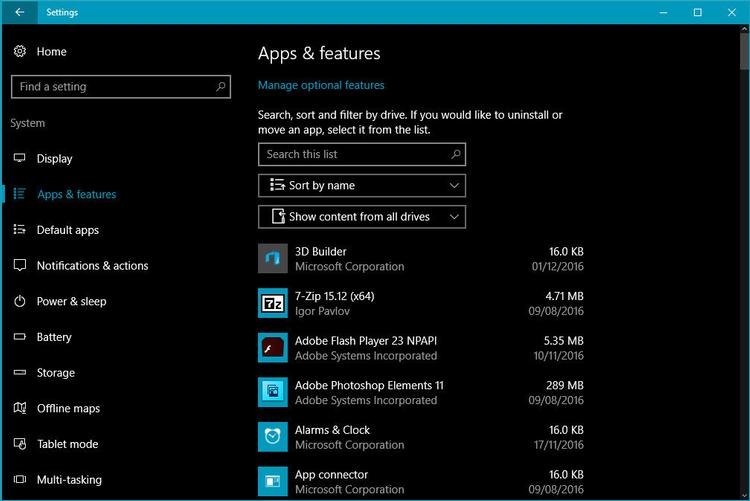This screenshot has width=750, height=501.
Task: Click the Storage drive icon
Action: (x=20, y=372)
